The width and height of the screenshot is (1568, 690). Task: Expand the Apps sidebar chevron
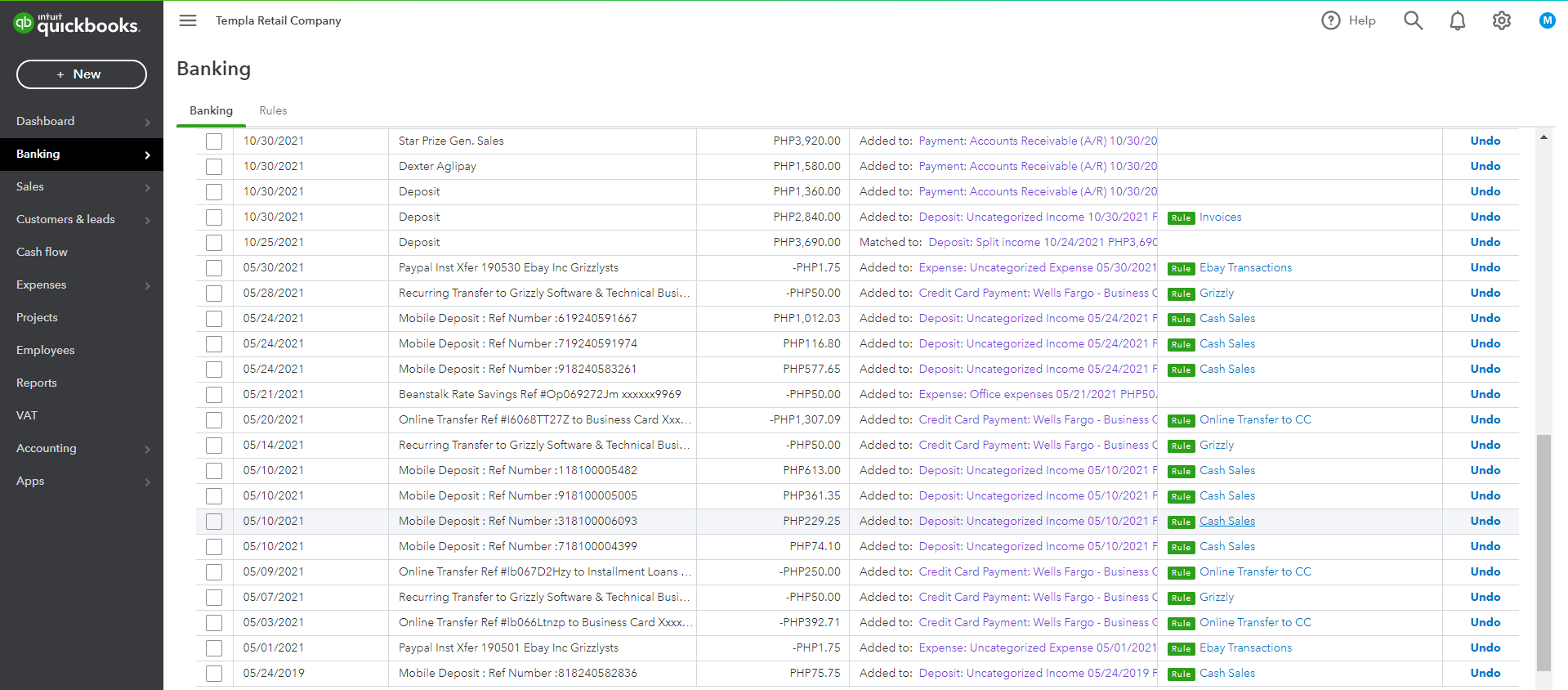147,482
